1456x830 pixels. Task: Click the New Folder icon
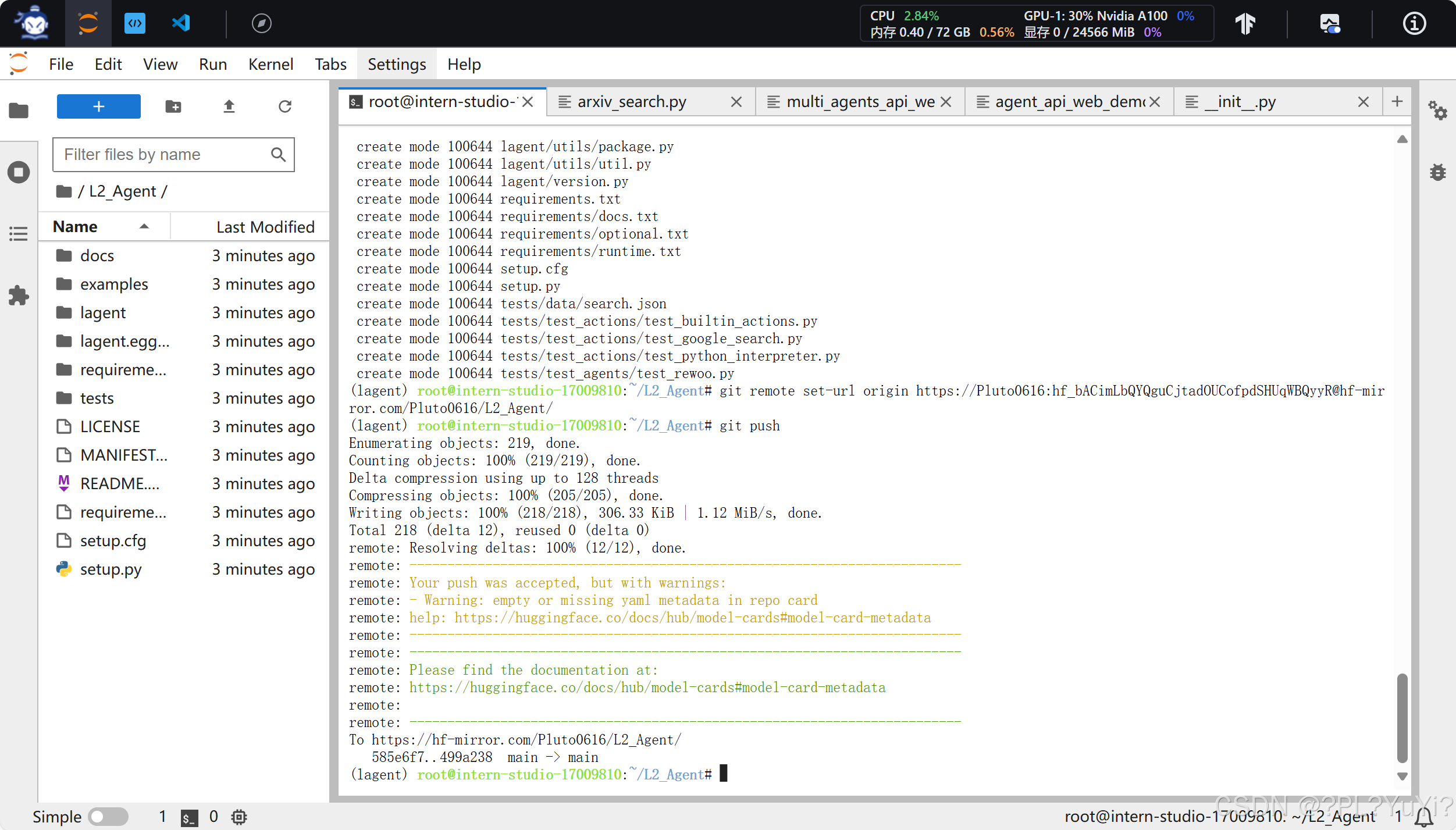[x=173, y=106]
